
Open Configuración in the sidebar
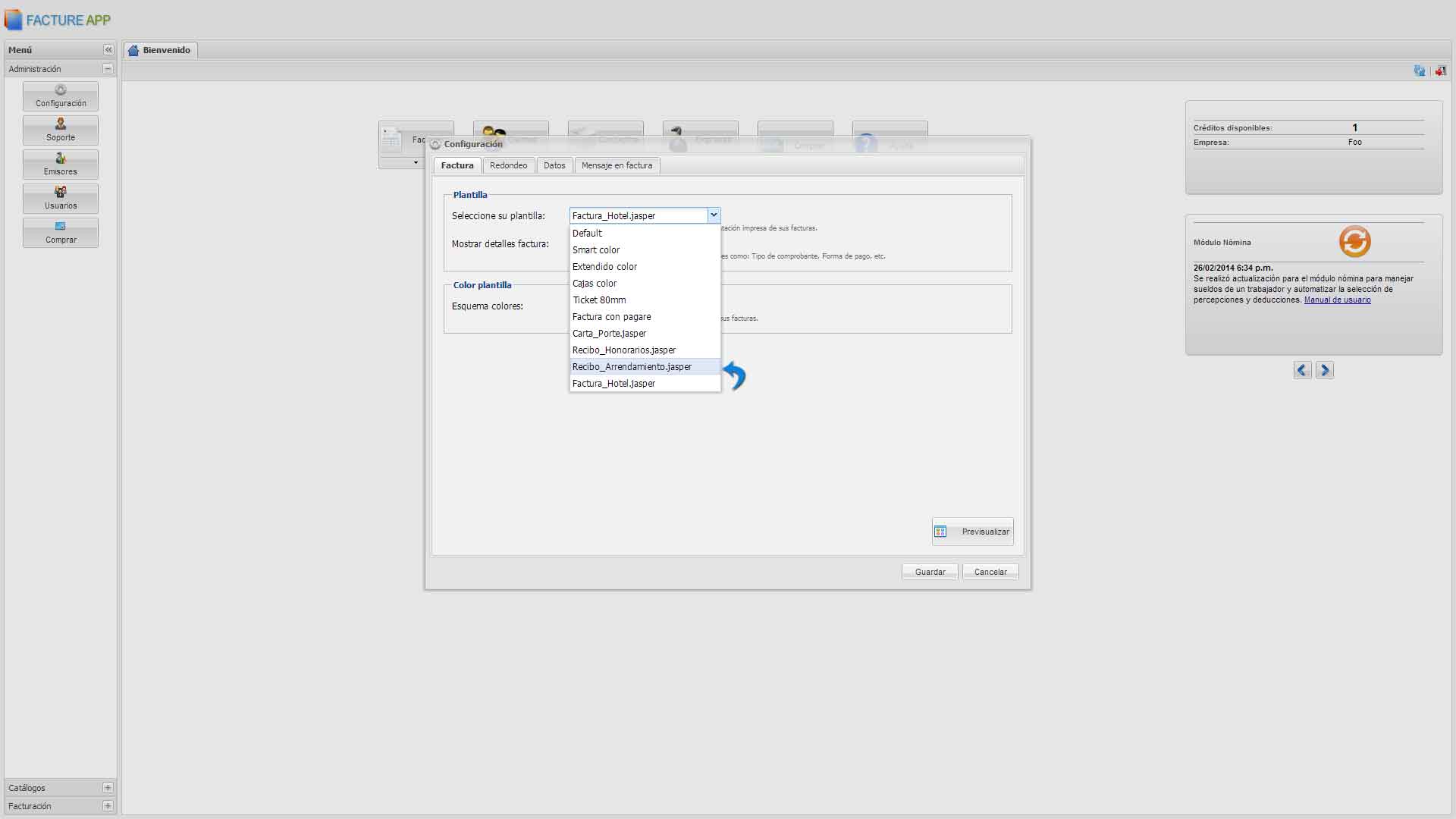[61, 96]
